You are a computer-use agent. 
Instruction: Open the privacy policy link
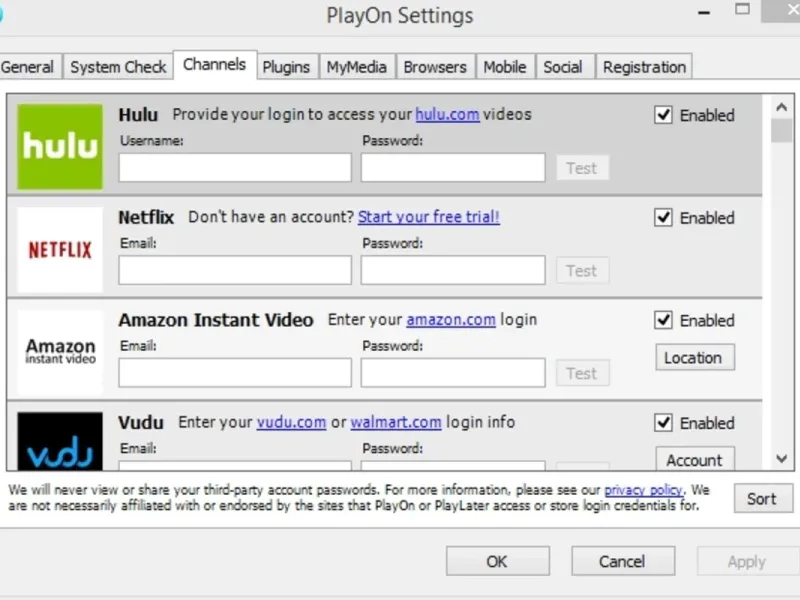tap(643, 490)
